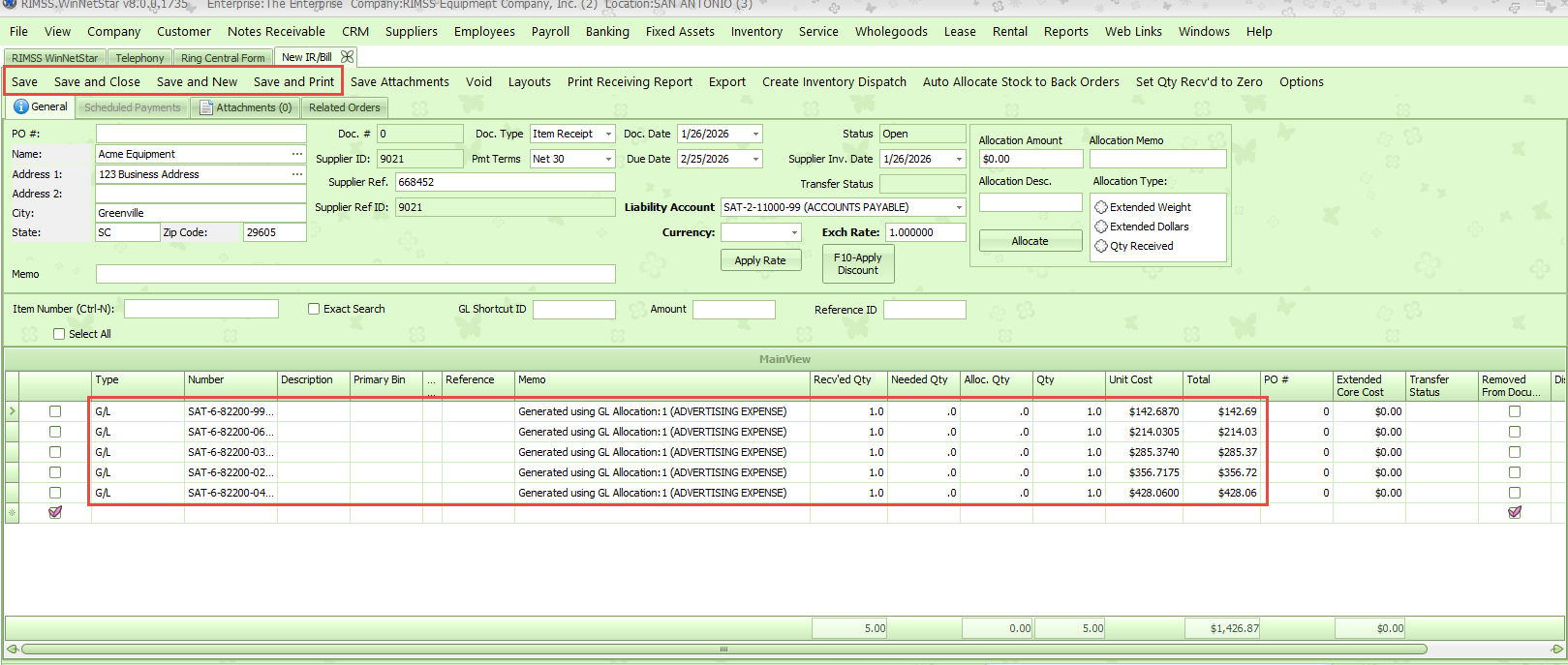Open the Address 1 ellipsis lookup
1568x665 pixels.
coord(297,174)
